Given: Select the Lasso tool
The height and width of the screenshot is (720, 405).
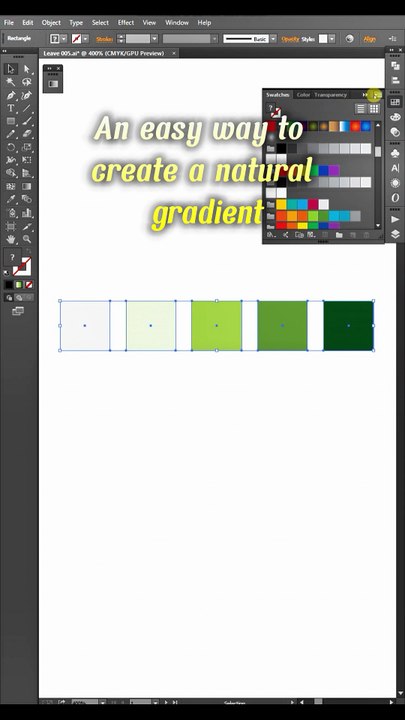Looking at the screenshot, I should pos(27,82).
